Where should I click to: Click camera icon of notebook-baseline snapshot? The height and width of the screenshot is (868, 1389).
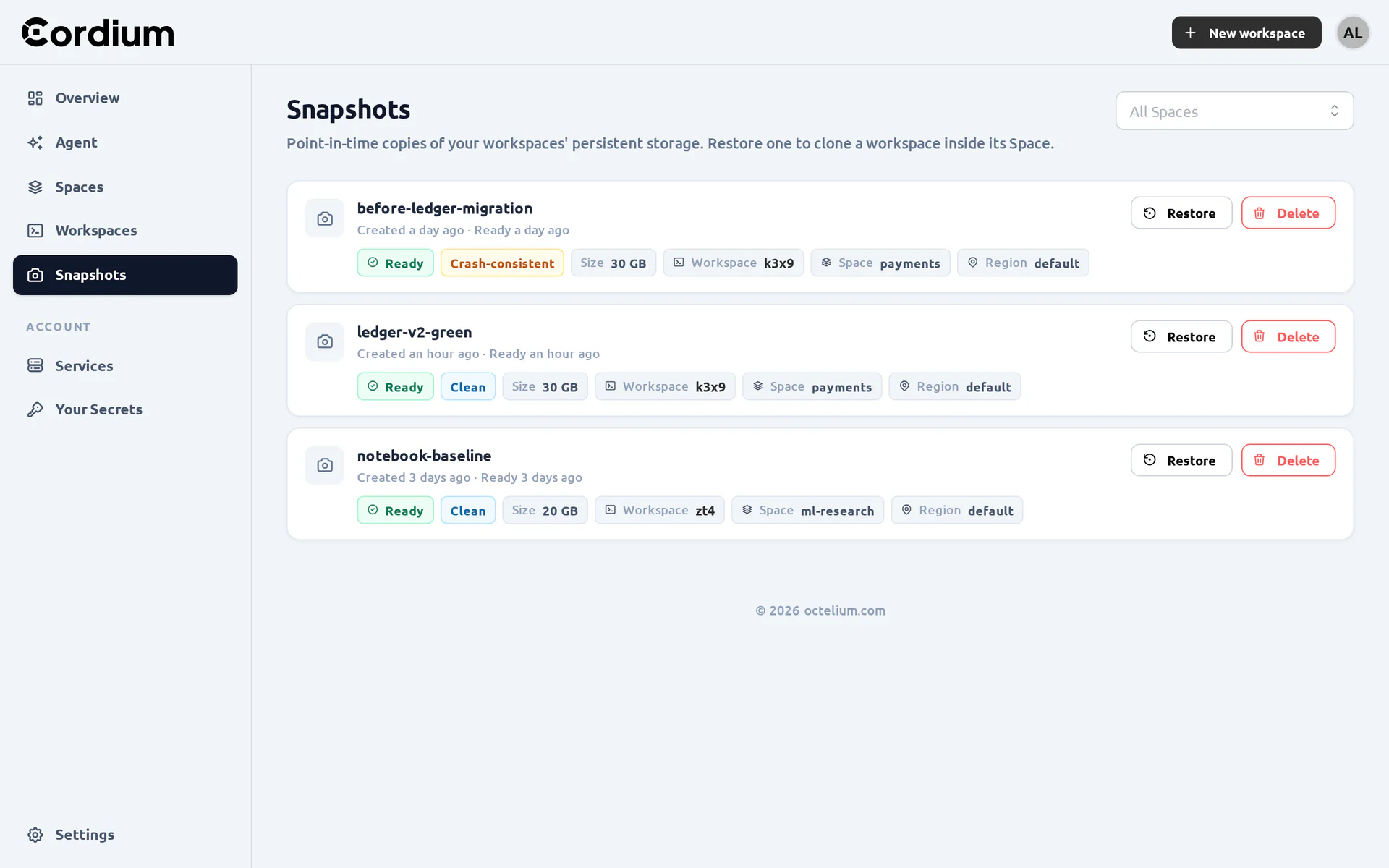325,465
